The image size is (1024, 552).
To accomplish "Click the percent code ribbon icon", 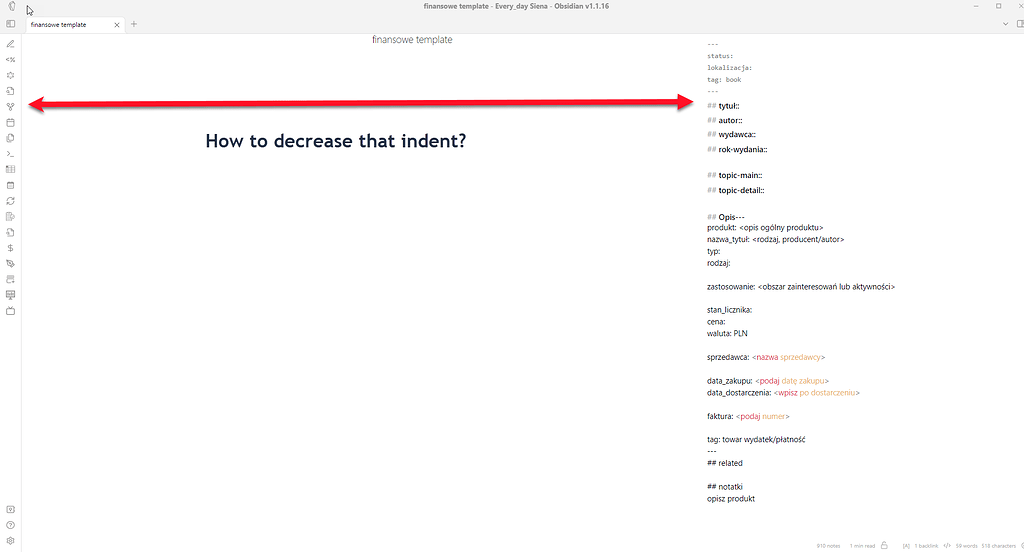I will point(10,59).
